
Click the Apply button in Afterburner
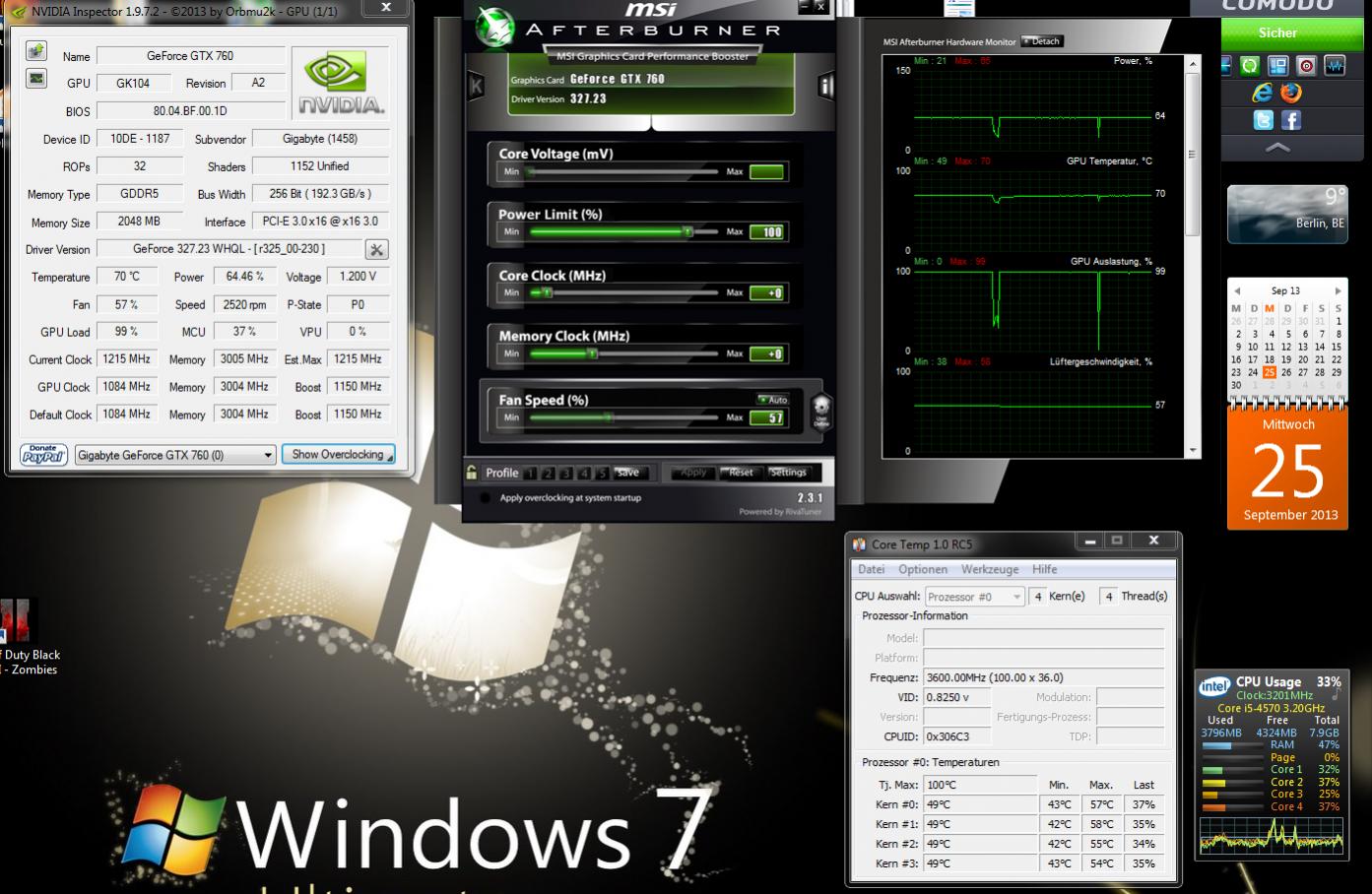click(x=693, y=473)
